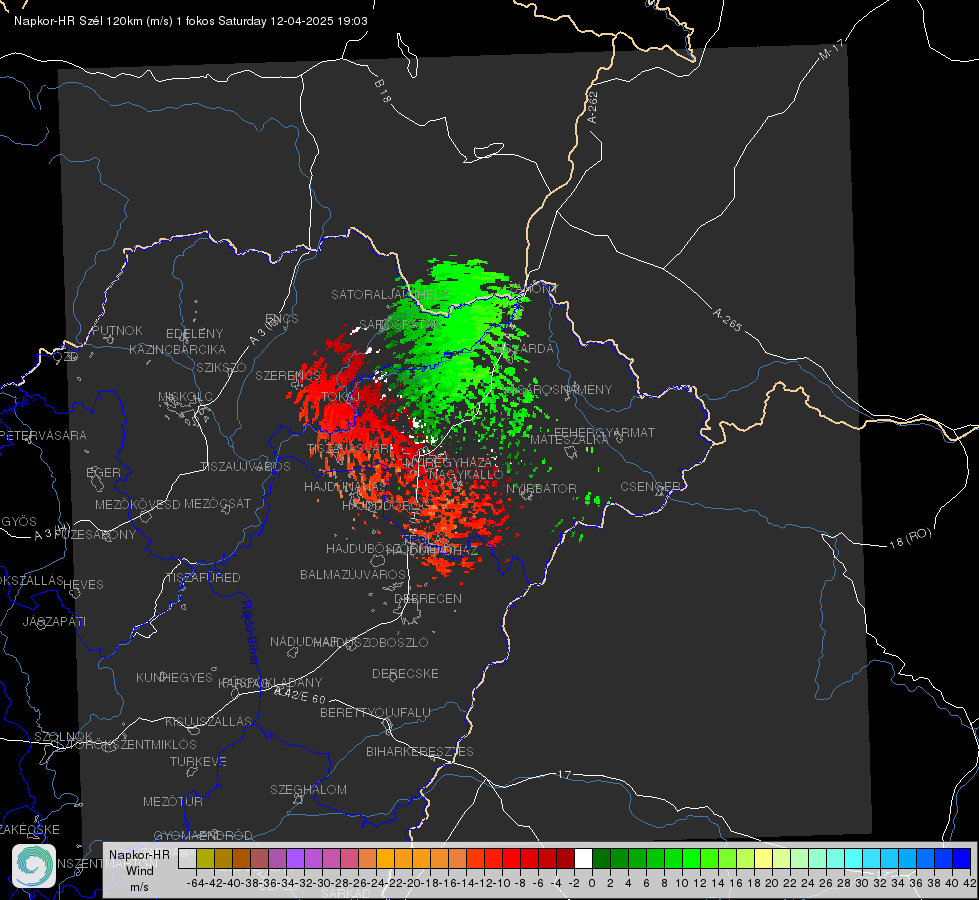Select the NAGYKÁLLÓ label
Image resolution: width=979 pixels, height=900 pixels.
coord(465,475)
